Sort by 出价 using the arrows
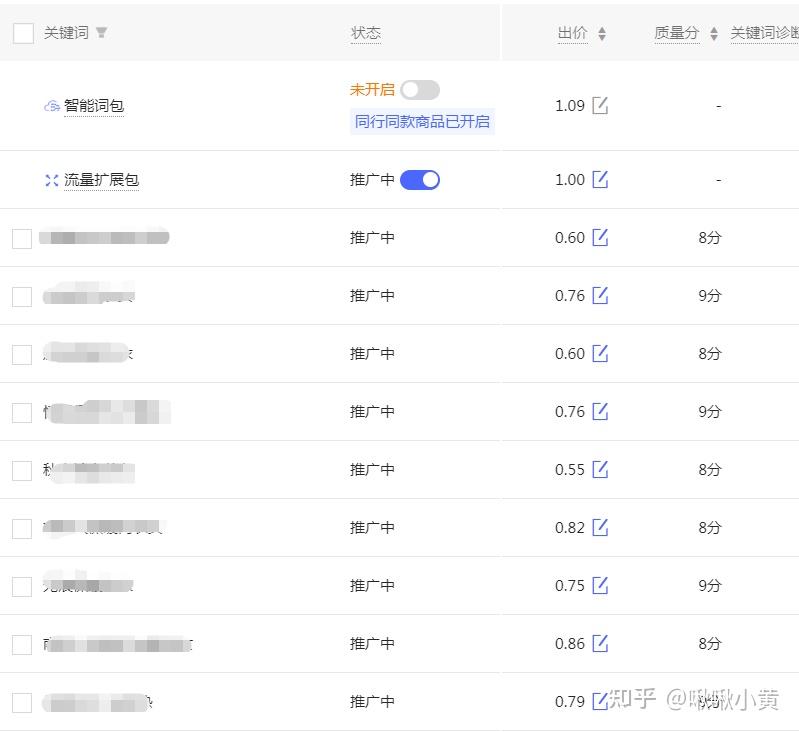Image resolution: width=799 pixels, height=732 pixels. (x=602, y=34)
